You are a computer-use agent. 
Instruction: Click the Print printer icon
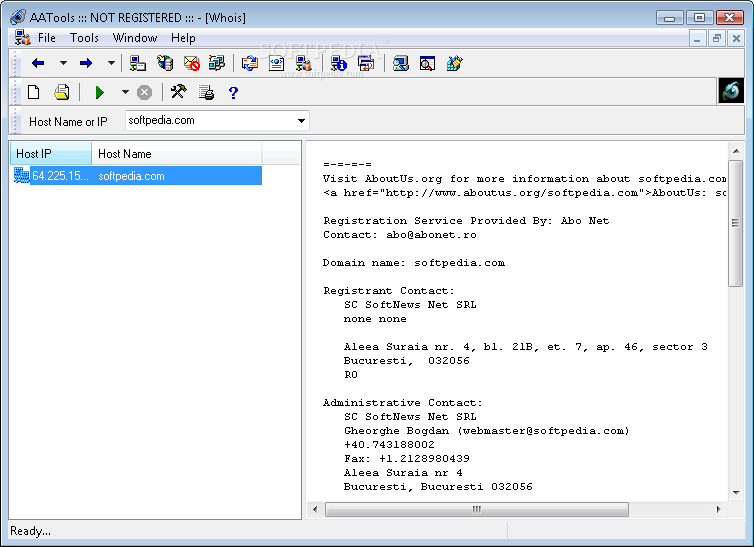62,92
